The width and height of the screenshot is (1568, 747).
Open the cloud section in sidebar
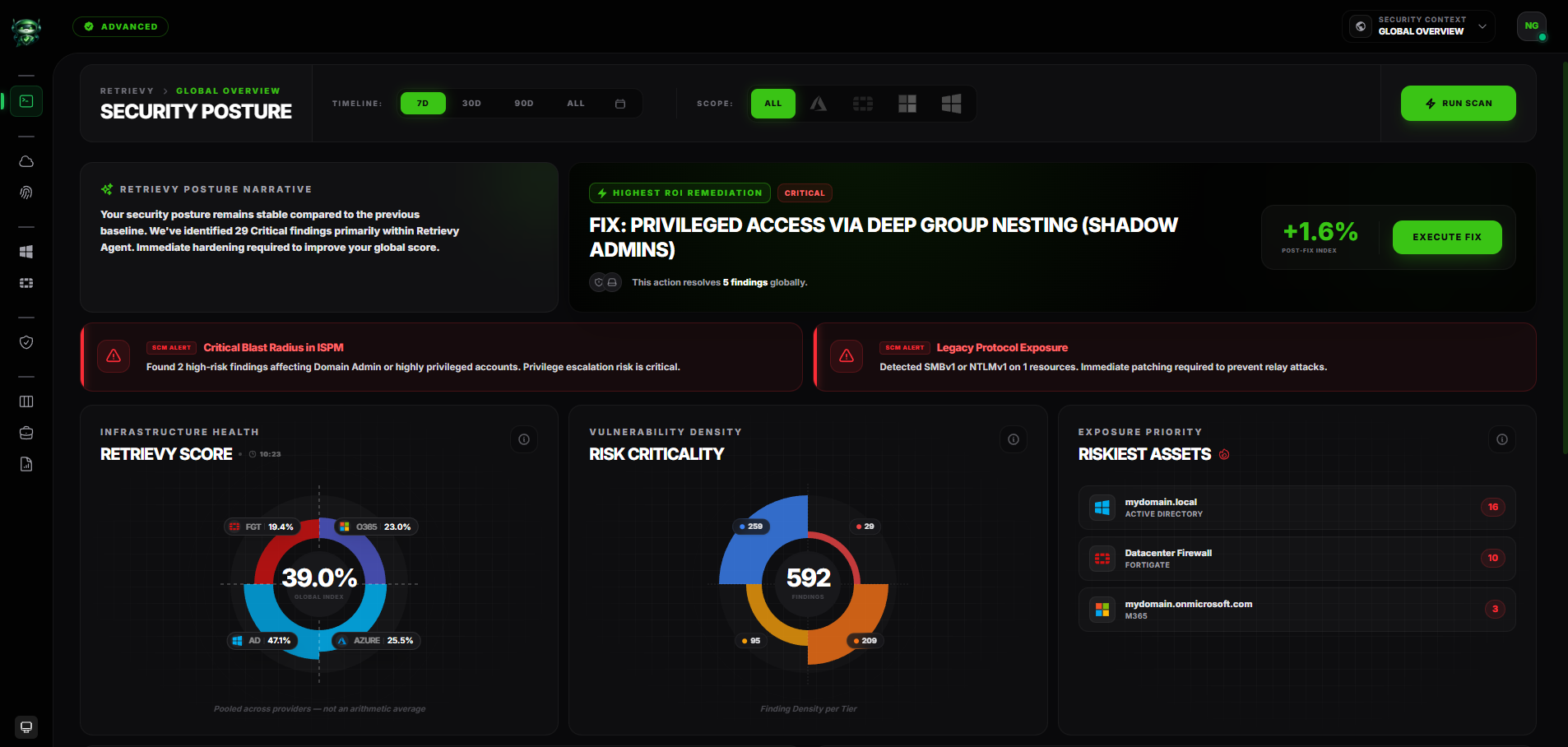click(26, 161)
